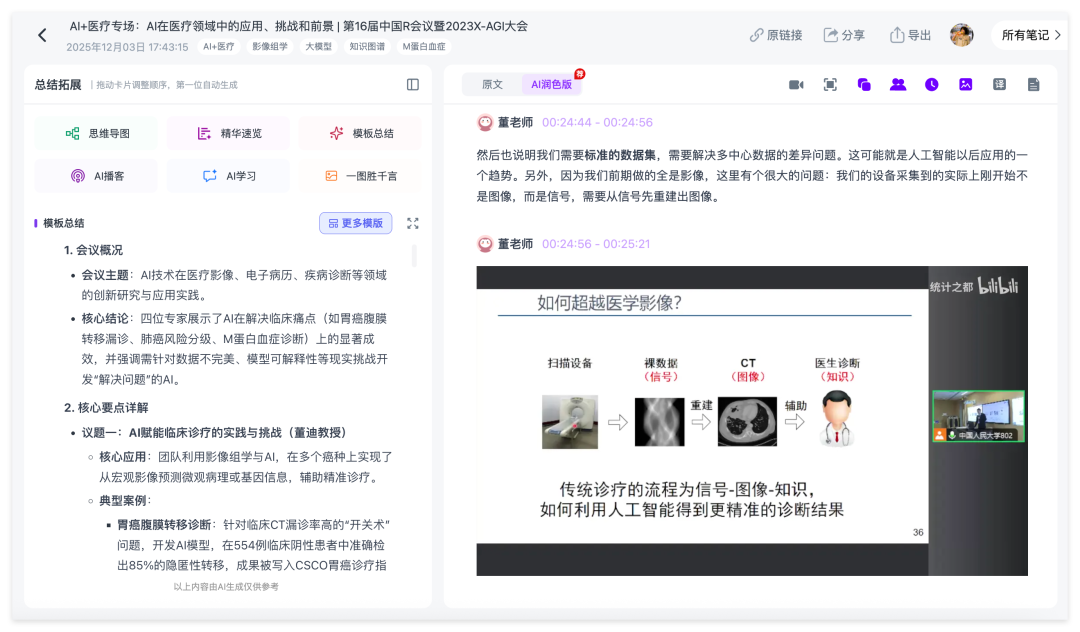Viewport: 1080px width, 632px height.
Task: Toggle timestamp display clock icon
Action: coord(931,85)
